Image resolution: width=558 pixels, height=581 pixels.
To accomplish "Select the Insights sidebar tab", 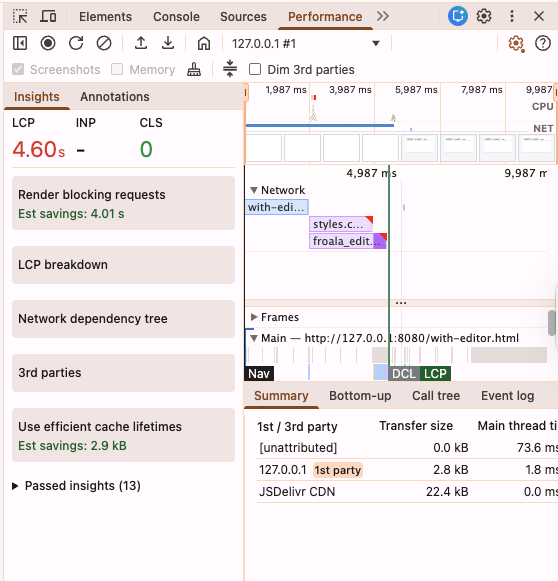I will pos(37,97).
